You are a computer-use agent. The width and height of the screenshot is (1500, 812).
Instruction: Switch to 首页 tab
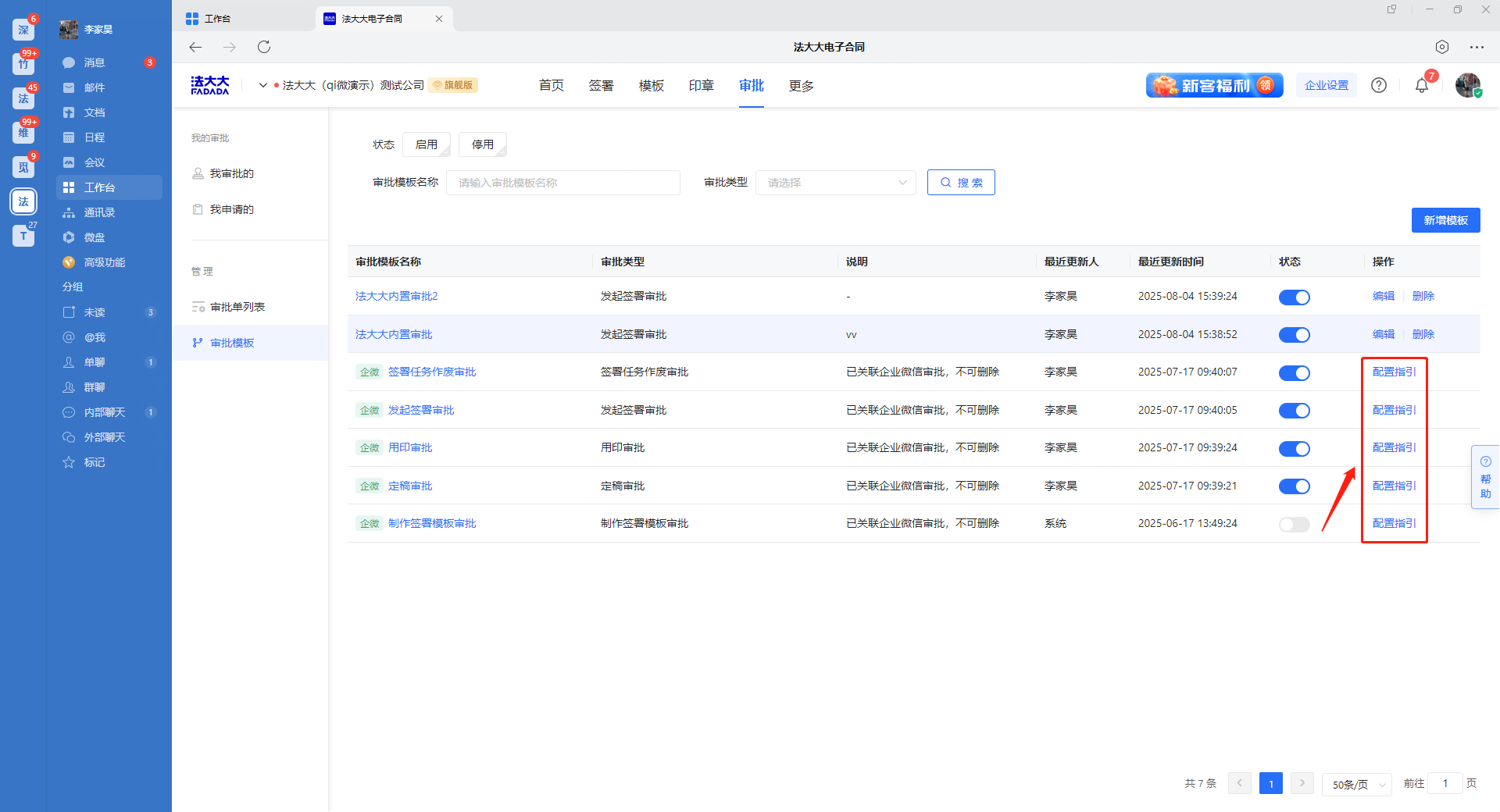(x=552, y=85)
